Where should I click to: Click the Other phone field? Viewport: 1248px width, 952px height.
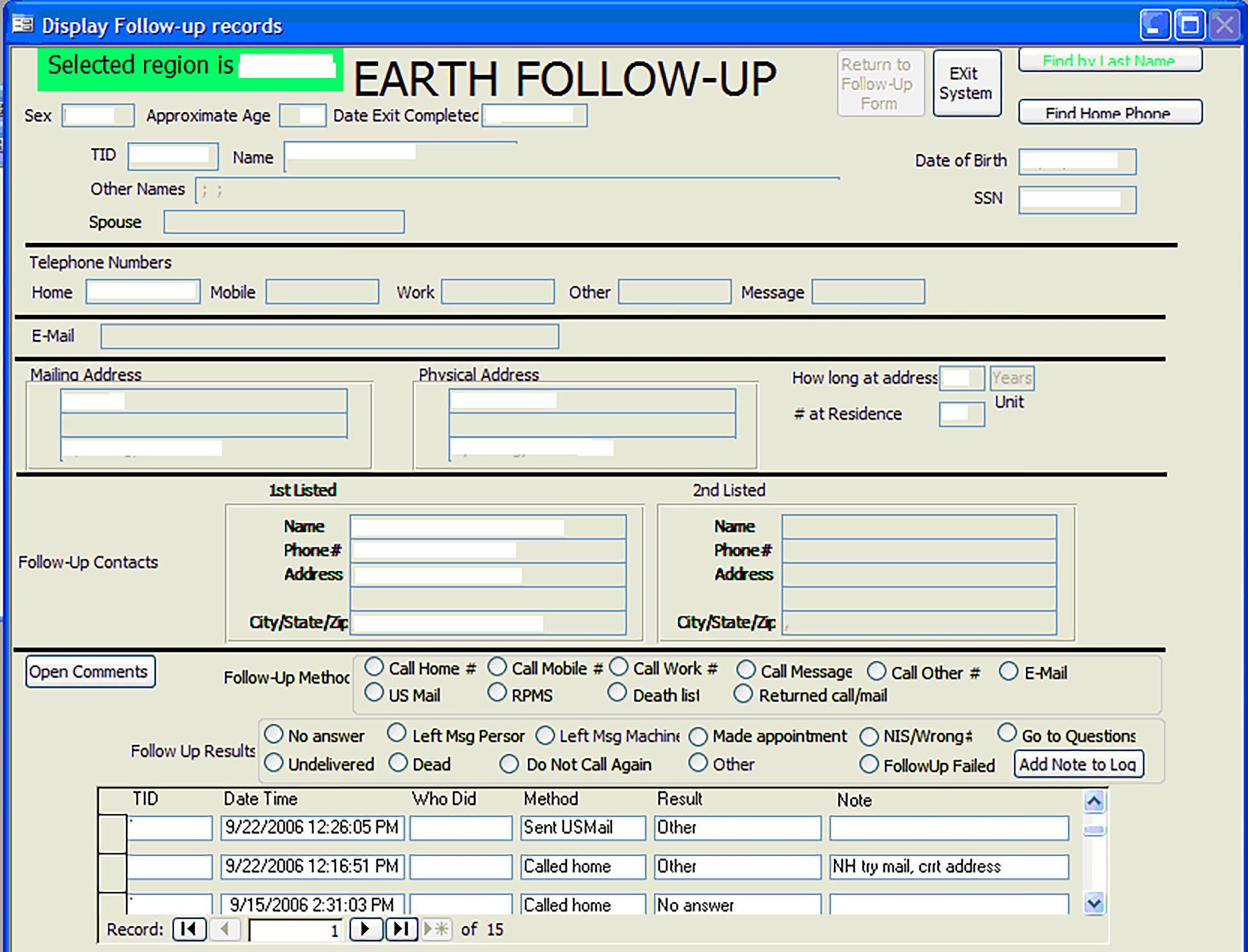pos(675,292)
